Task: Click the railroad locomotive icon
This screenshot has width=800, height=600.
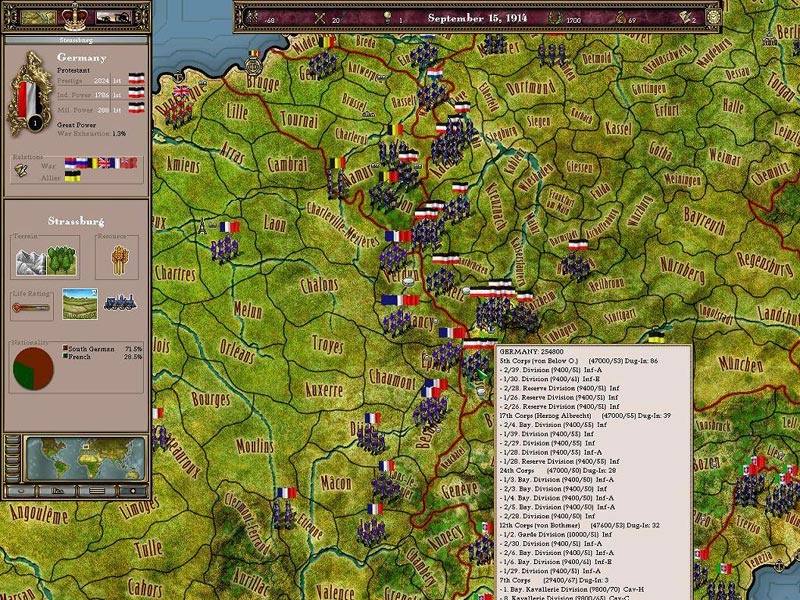Action: 120,302
